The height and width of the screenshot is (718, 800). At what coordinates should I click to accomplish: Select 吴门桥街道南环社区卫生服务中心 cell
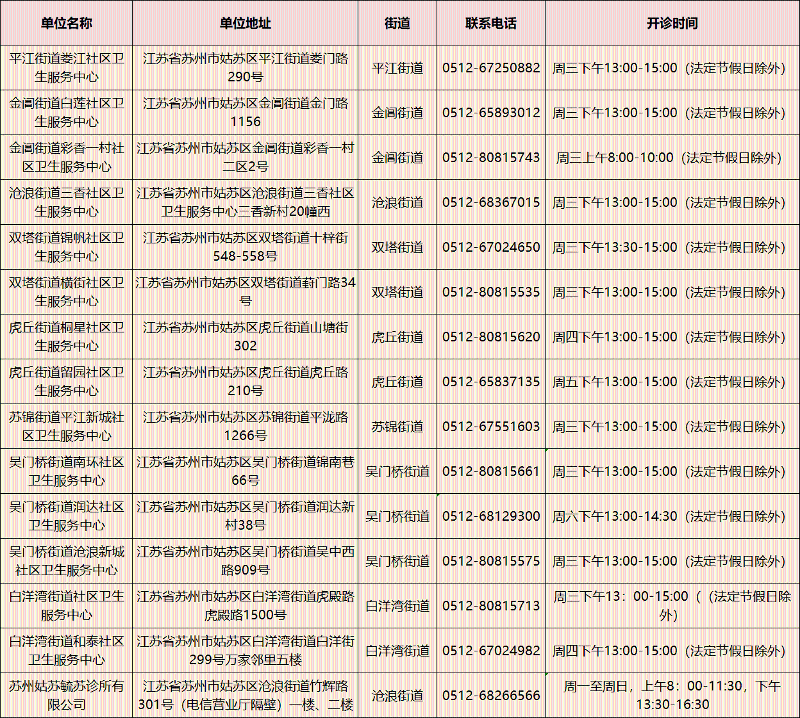pyautogui.click(x=66, y=472)
